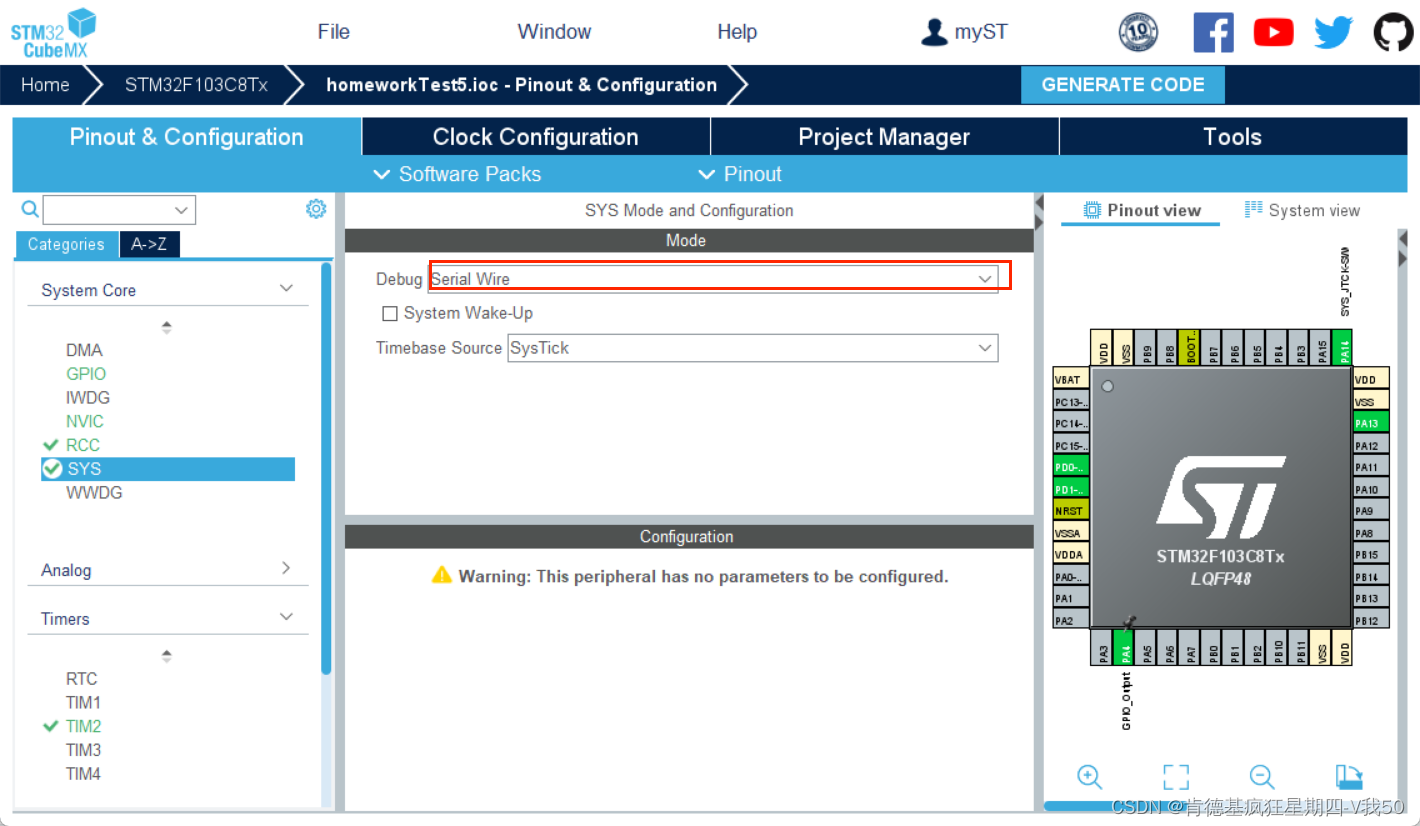Open the File menu
This screenshot has width=1420, height=826.
click(333, 32)
